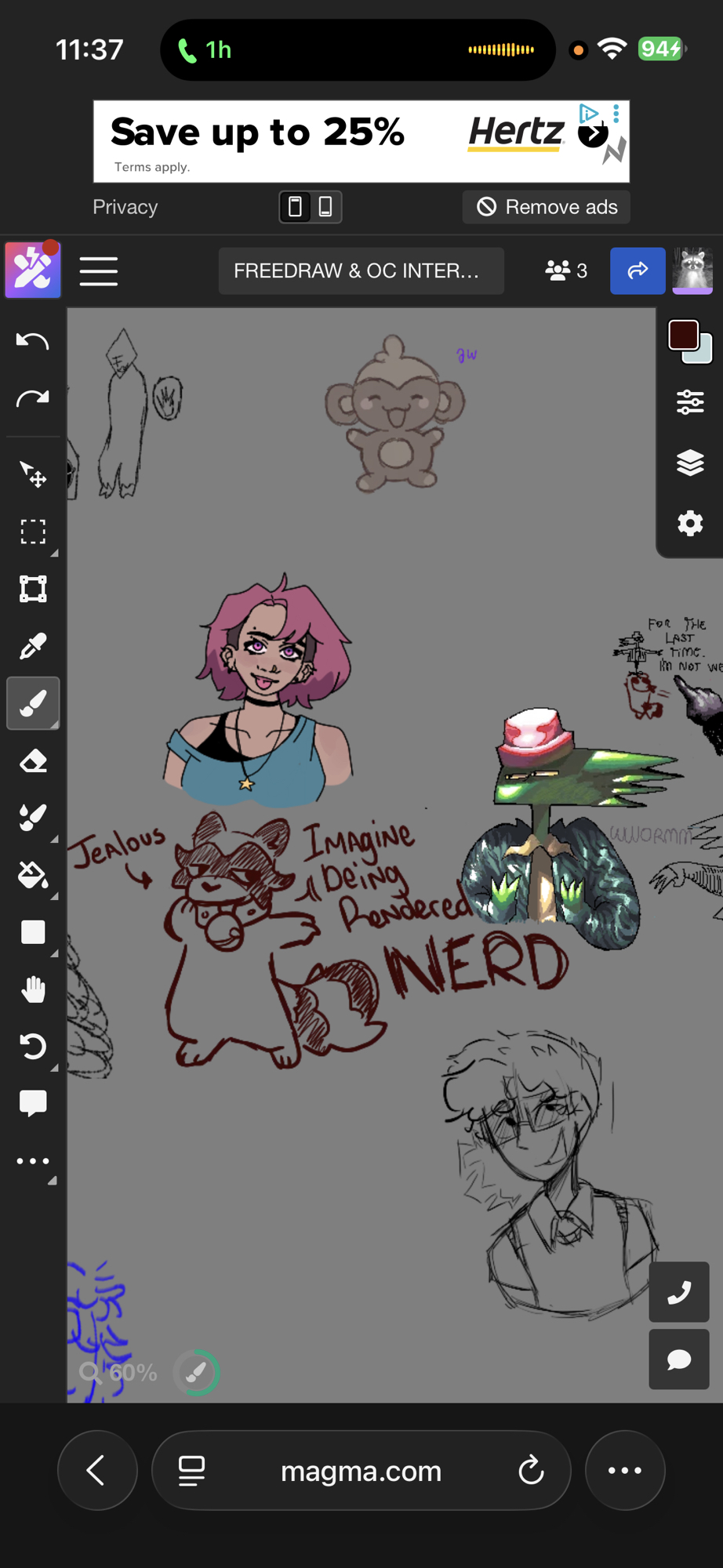Redo the last undone action
This screenshot has height=1568, width=723.
click(33, 399)
